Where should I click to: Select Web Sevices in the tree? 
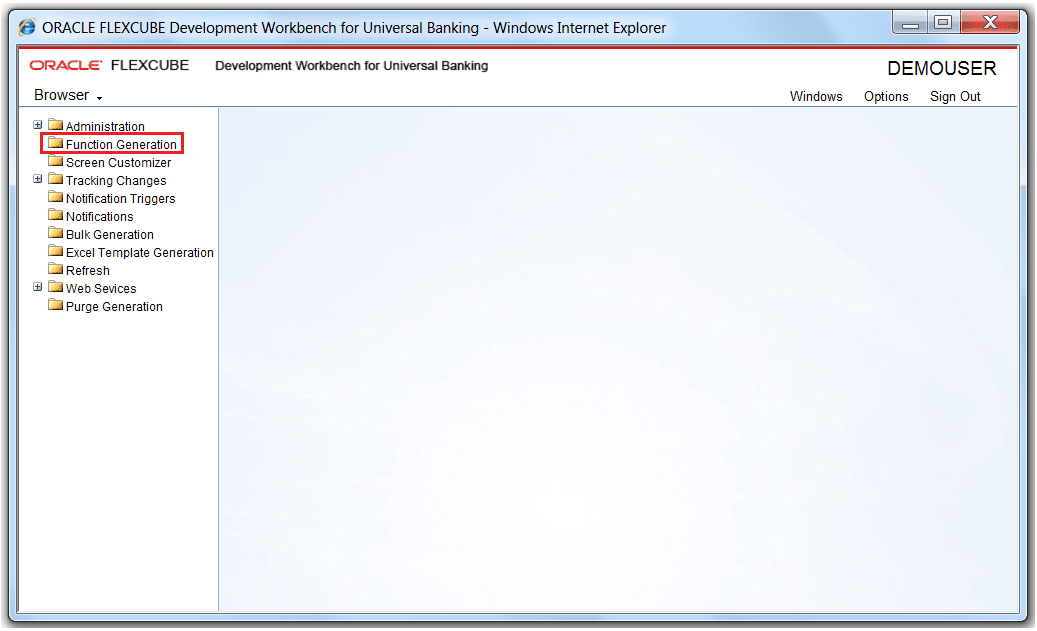pos(101,288)
